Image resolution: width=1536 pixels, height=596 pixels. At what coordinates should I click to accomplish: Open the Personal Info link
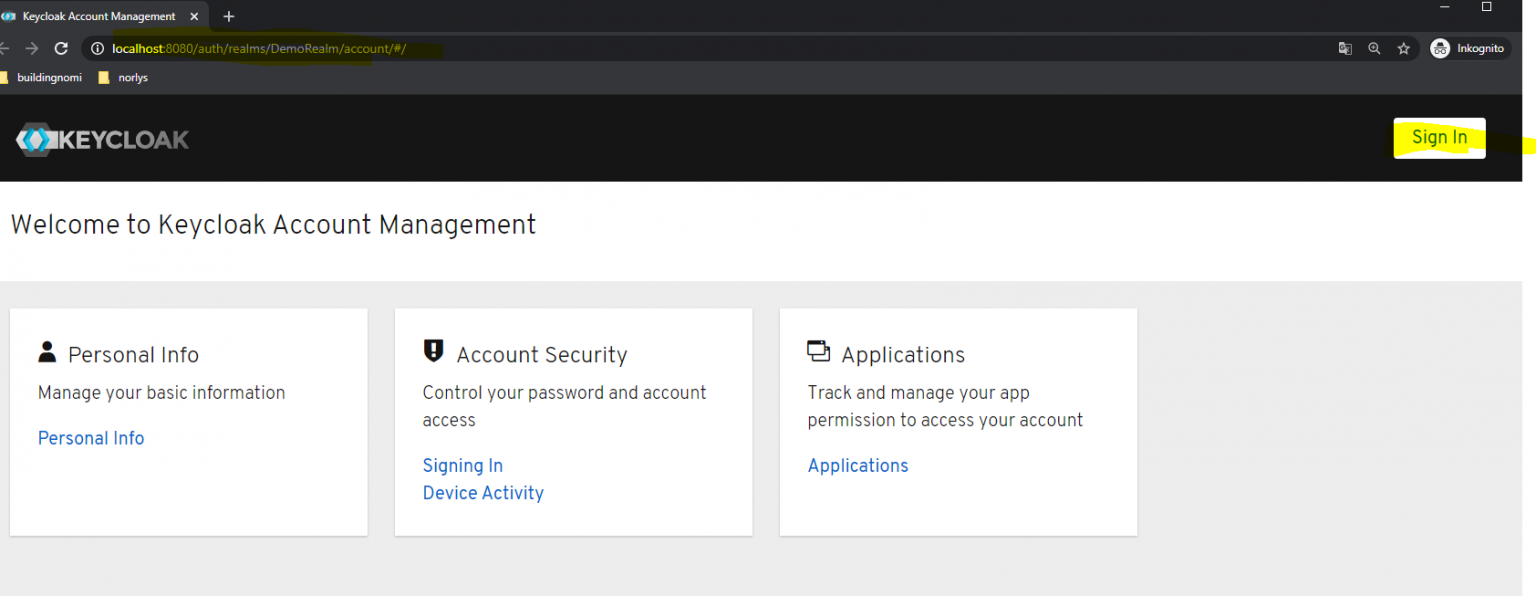[x=91, y=438]
